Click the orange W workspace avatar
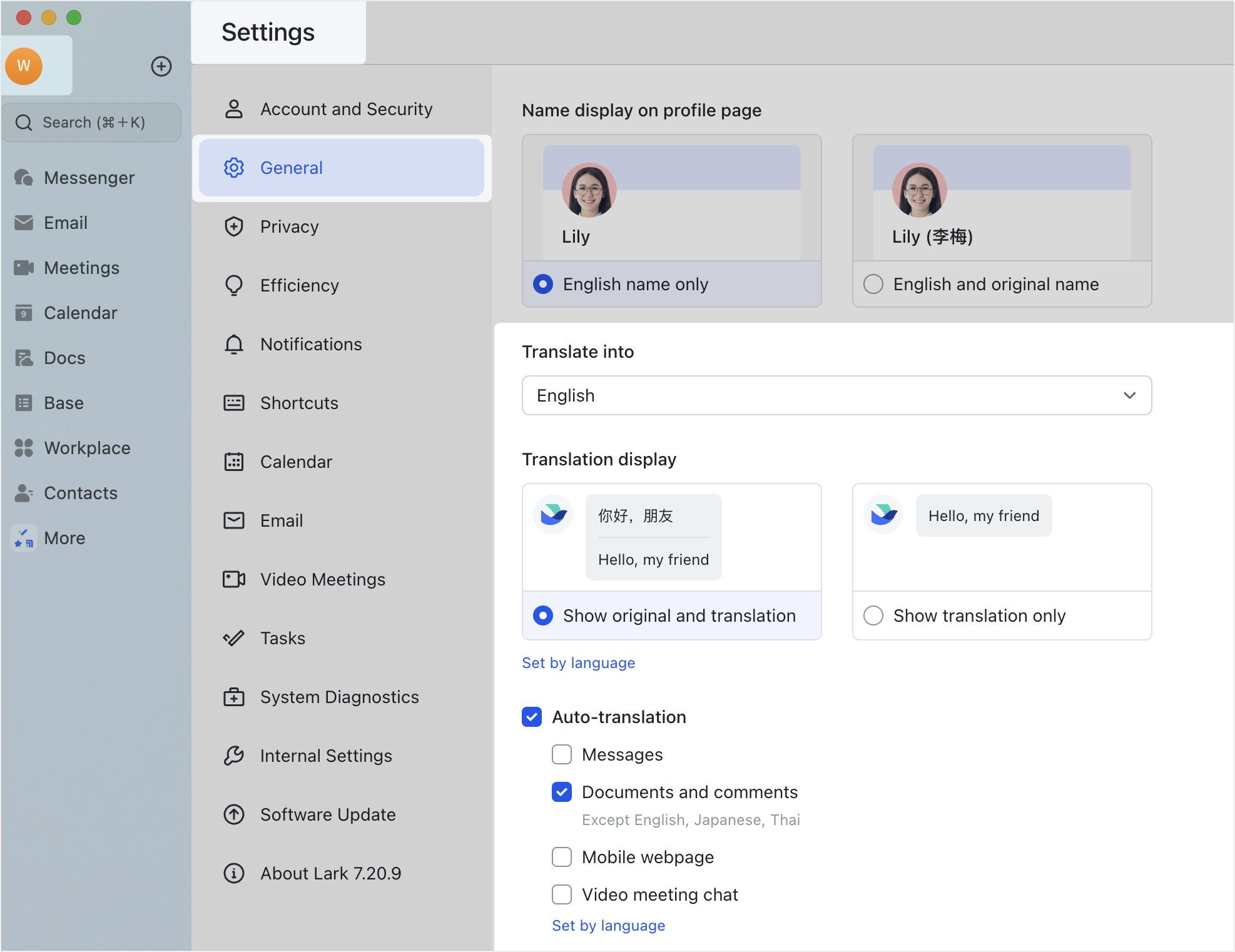1235x952 pixels. pos(24,66)
